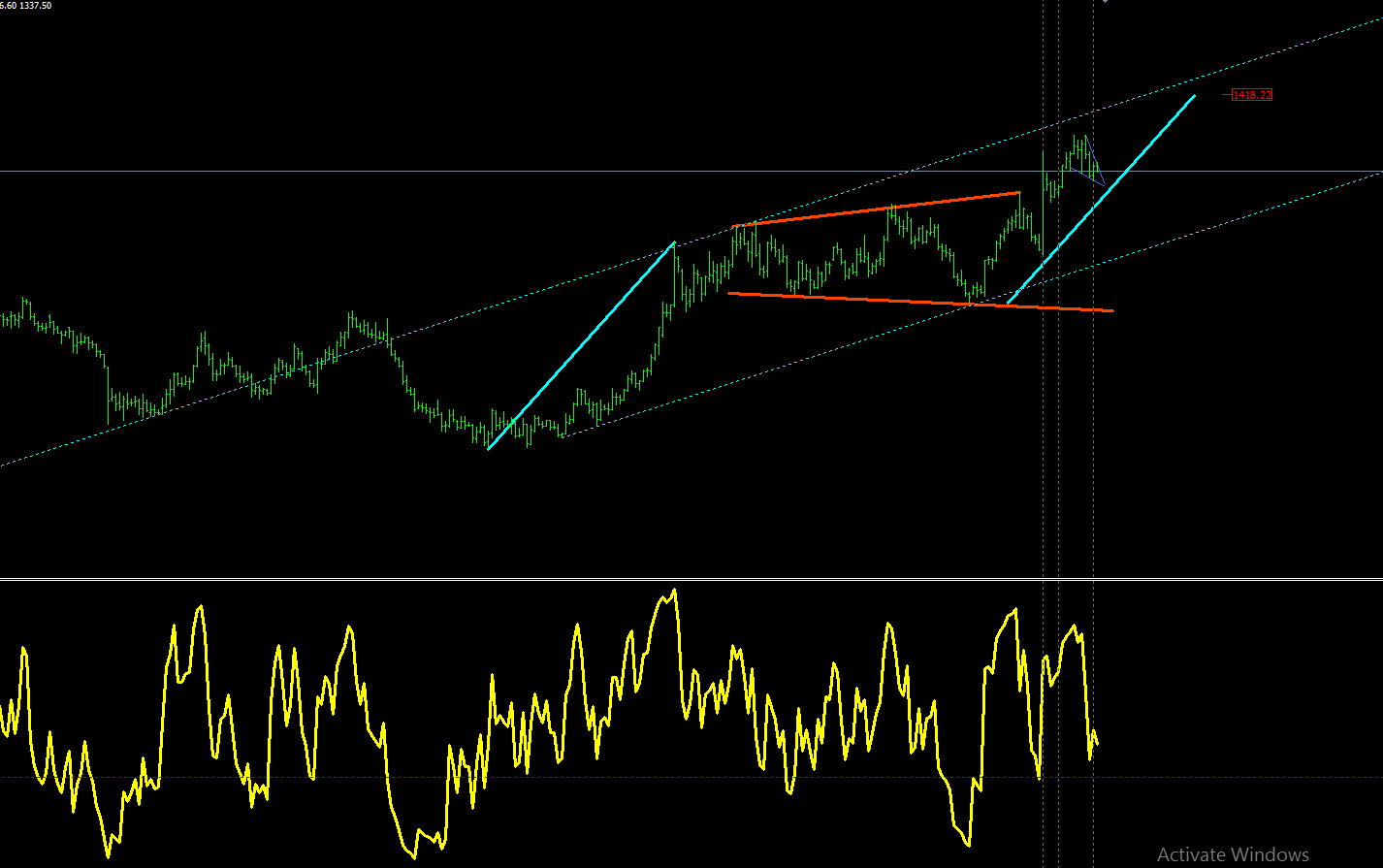Click the chart shift marker at top edge

tap(1104, 2)
